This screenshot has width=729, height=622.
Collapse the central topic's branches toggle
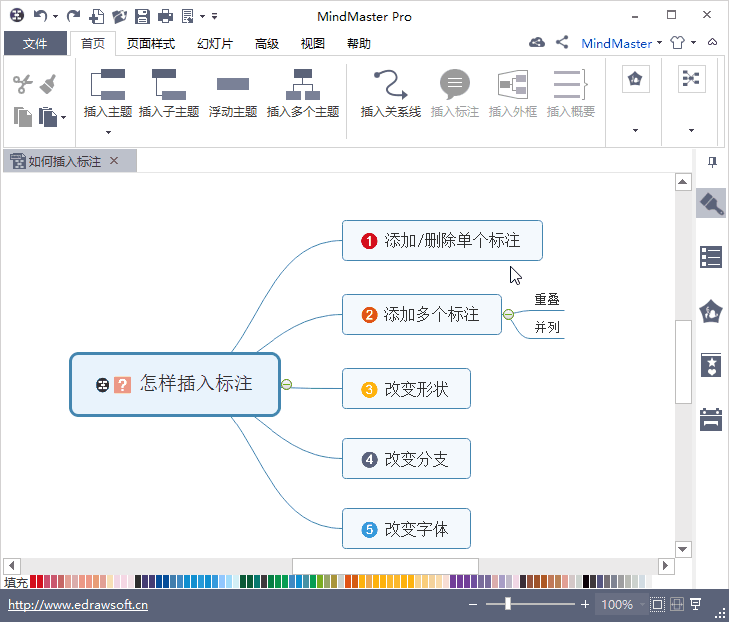pos(287,384)
